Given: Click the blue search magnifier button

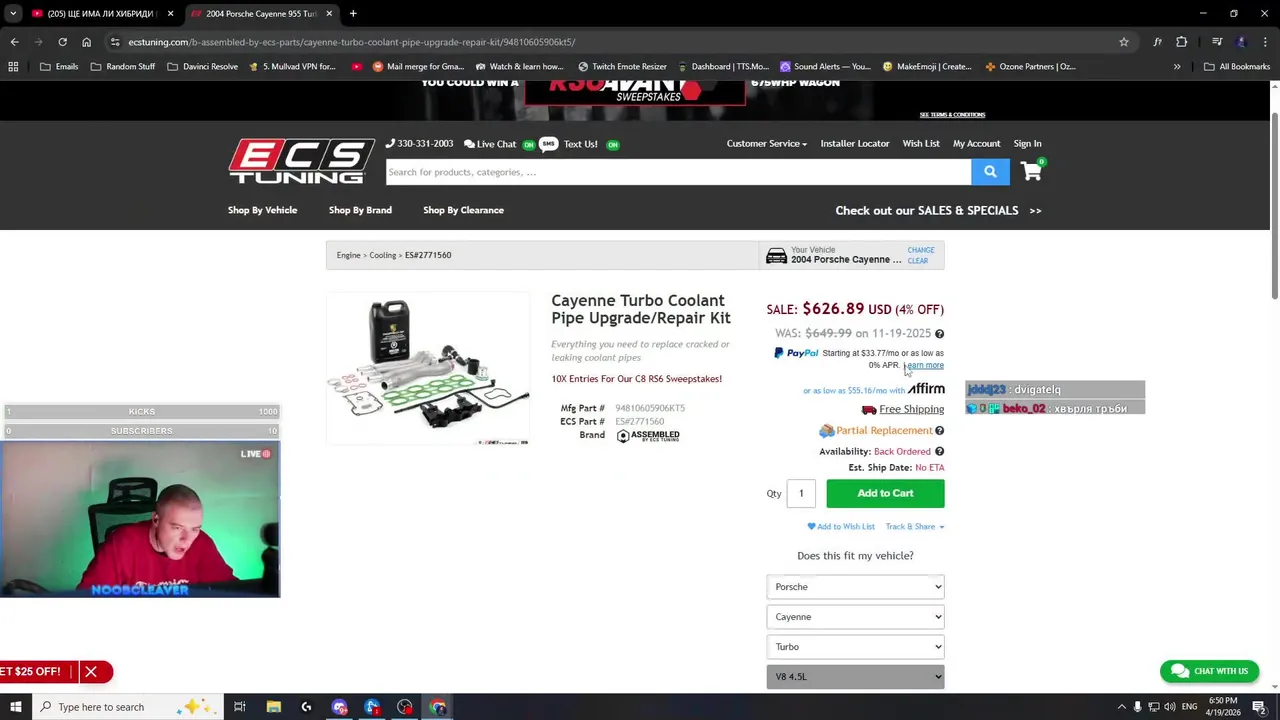Looking at the screenshot, I should [990, 172].
